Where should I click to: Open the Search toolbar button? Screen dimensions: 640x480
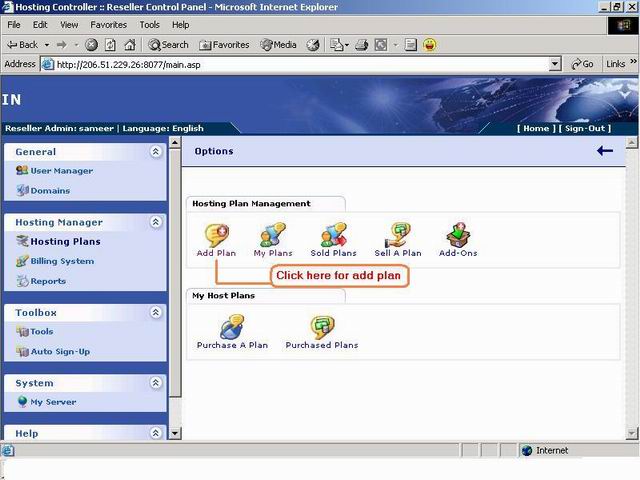(x=168, y=45)
